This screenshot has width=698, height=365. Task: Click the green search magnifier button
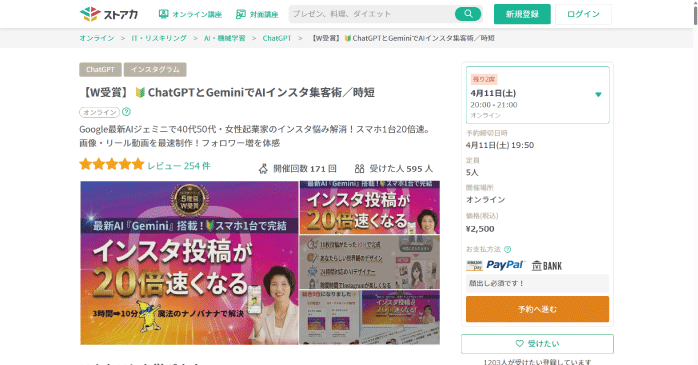[468, 14]
